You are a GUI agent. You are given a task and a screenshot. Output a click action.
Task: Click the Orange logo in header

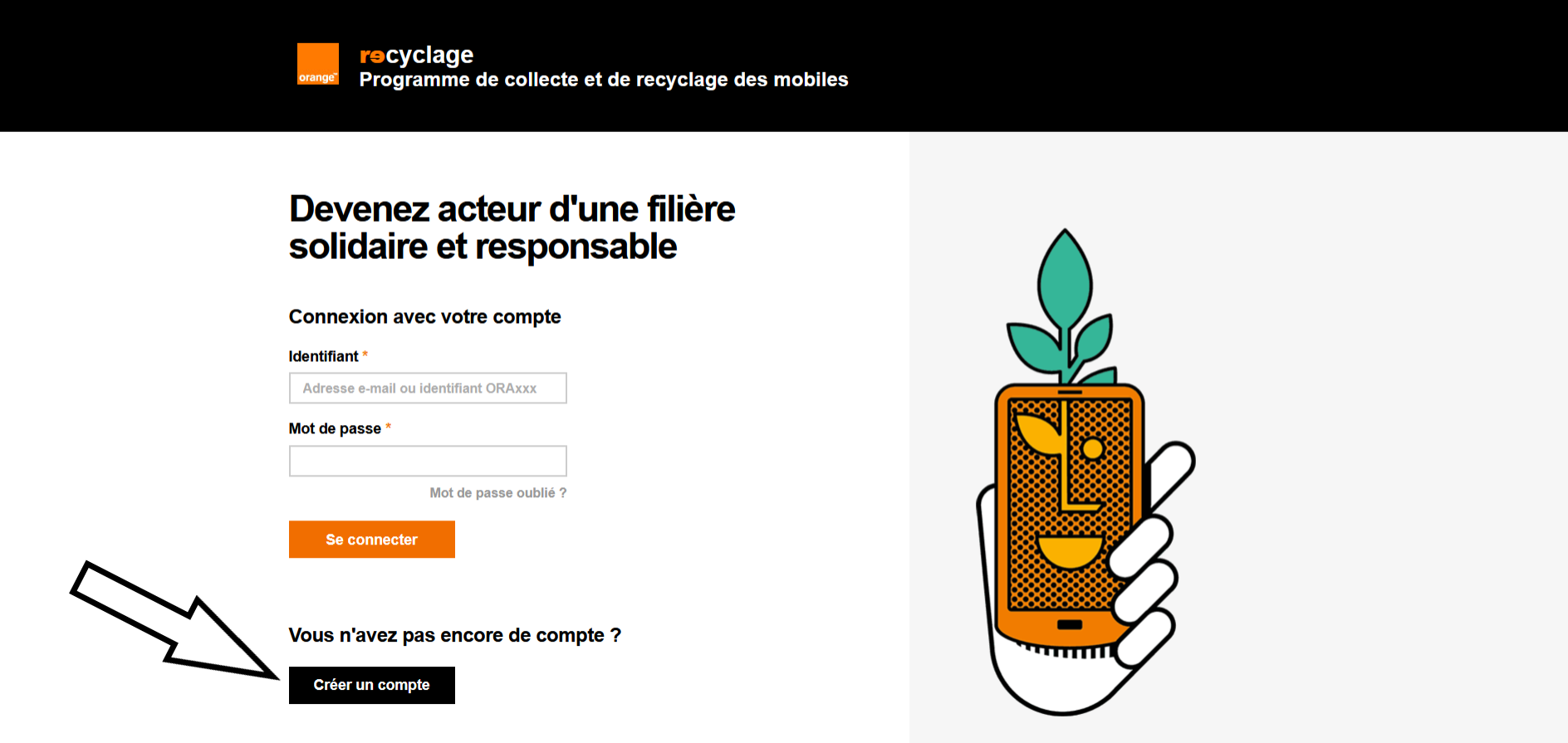tap(318, 64)
